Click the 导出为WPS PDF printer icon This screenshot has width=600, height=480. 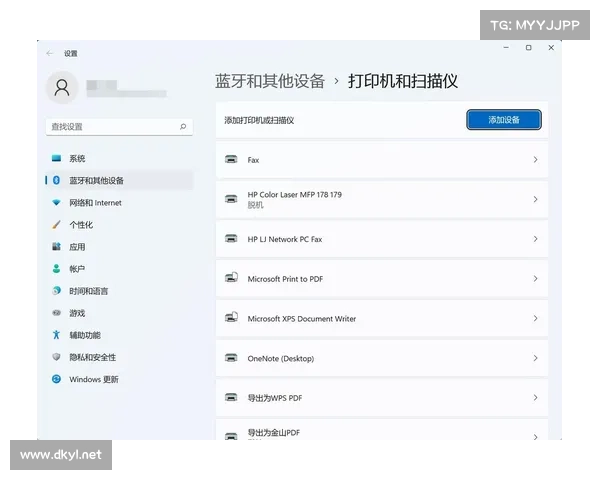231,397
